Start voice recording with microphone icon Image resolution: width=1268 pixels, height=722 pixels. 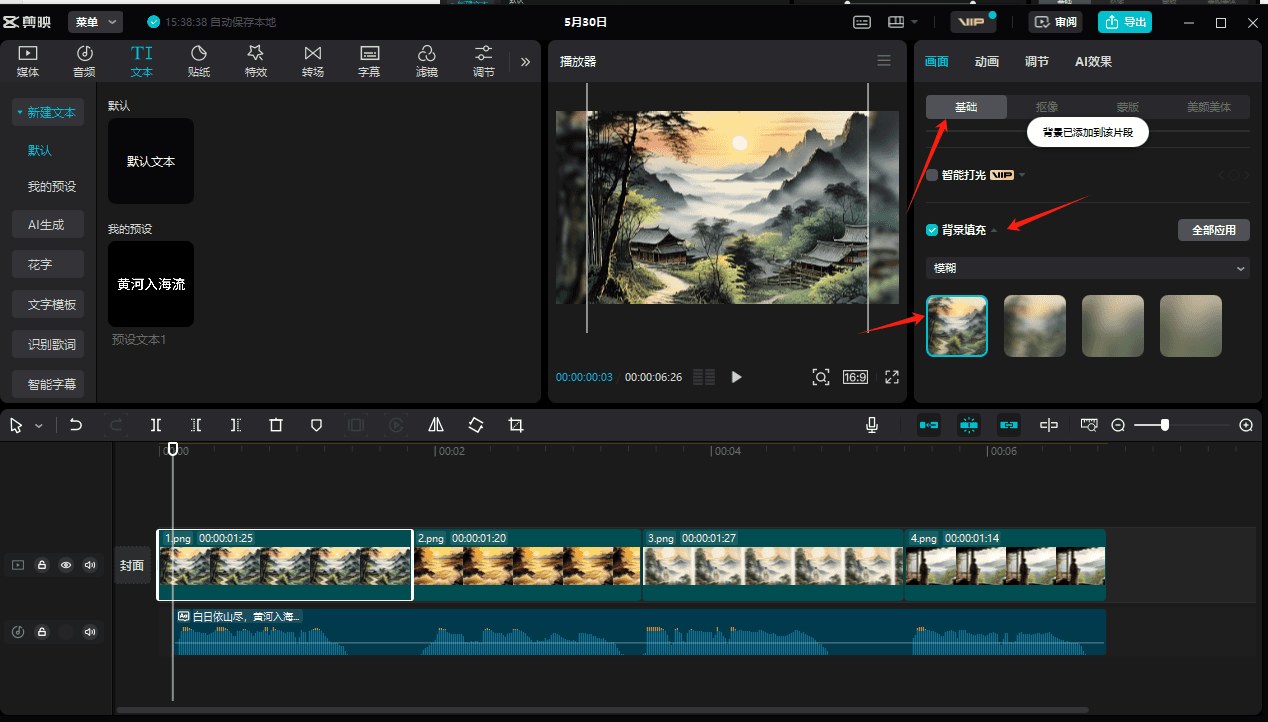pyautogui.click(x=872, y=425)
